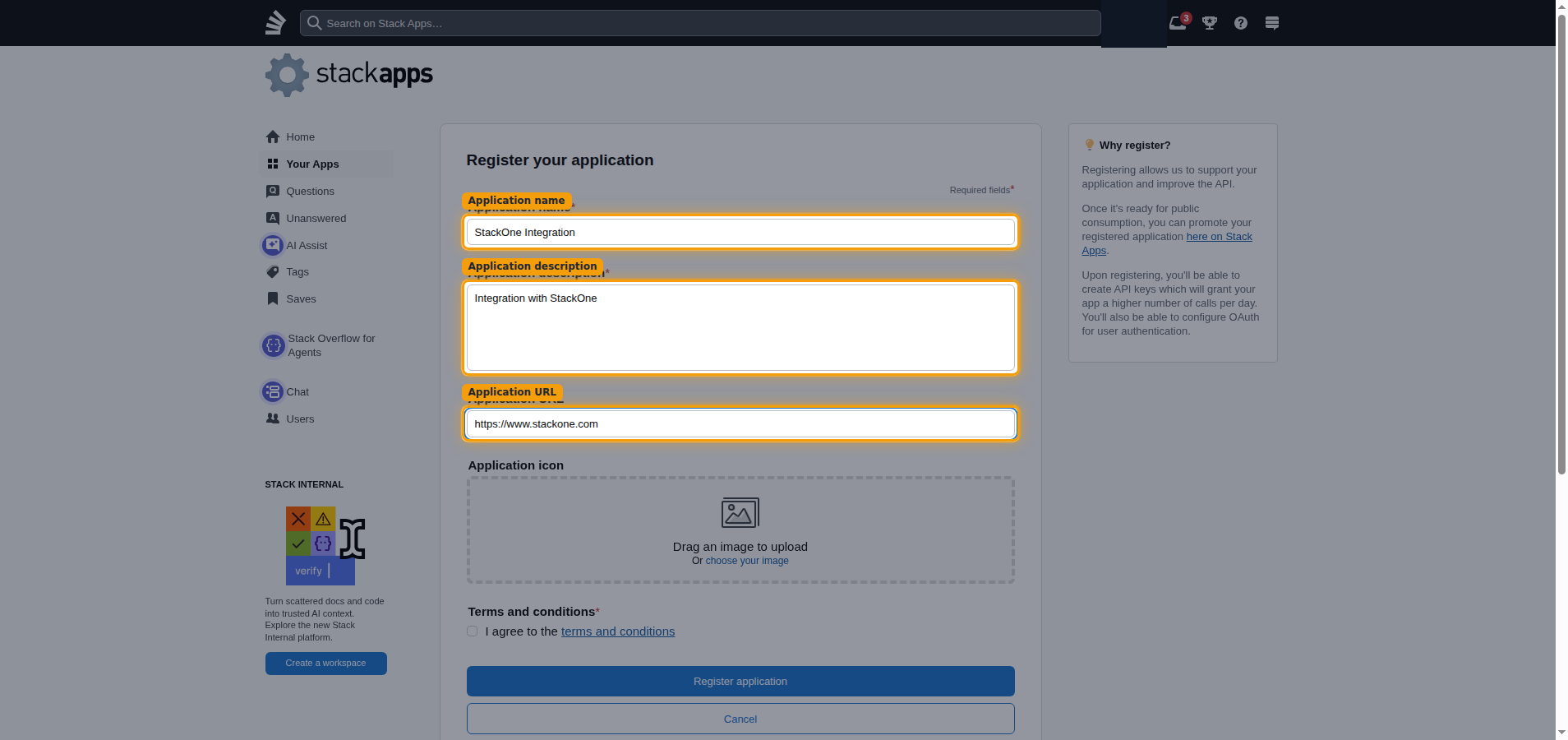
Task: Click the Users people icon
Action: coord(273,419)
